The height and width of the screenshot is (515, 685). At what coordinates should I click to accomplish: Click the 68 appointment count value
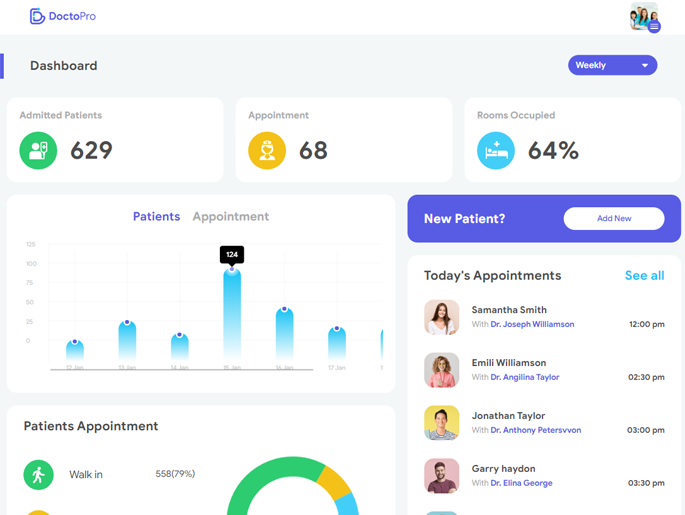pyautogui.click(x=313, y=150)
